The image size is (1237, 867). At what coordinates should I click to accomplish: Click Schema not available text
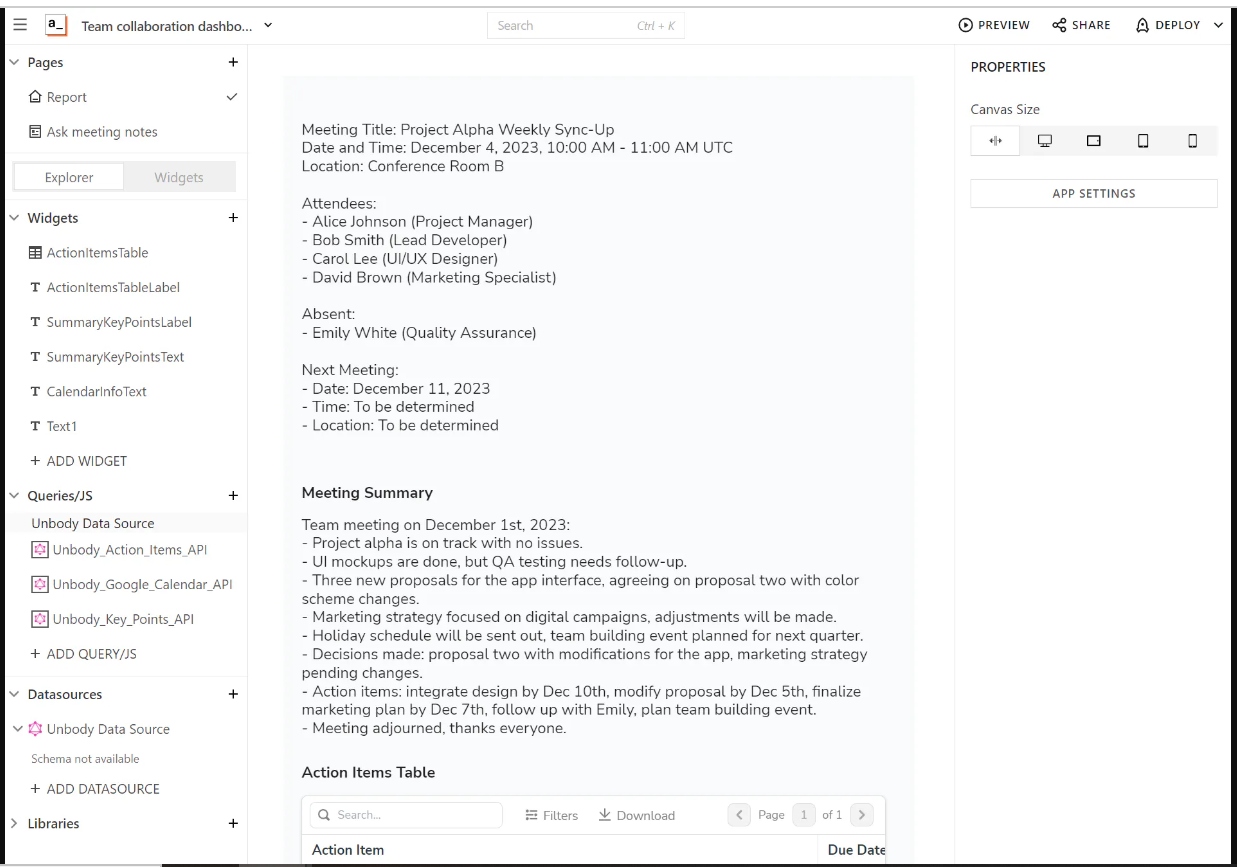coord(85,759)
